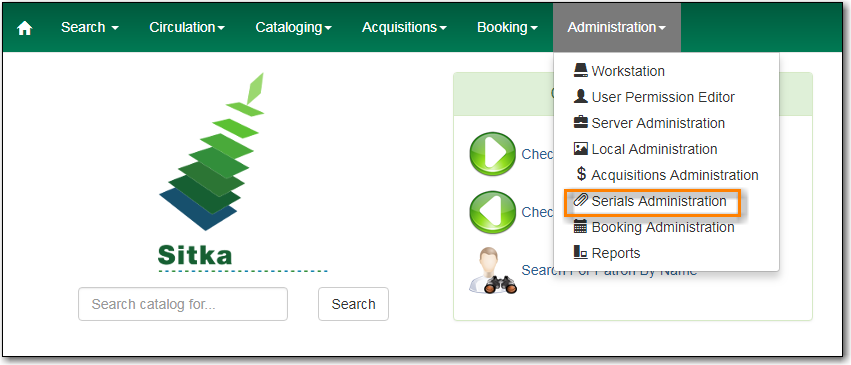Click the Acquisitions Administration dollar icon
This screenshot has height=365, width=851.
pos(581,175)
